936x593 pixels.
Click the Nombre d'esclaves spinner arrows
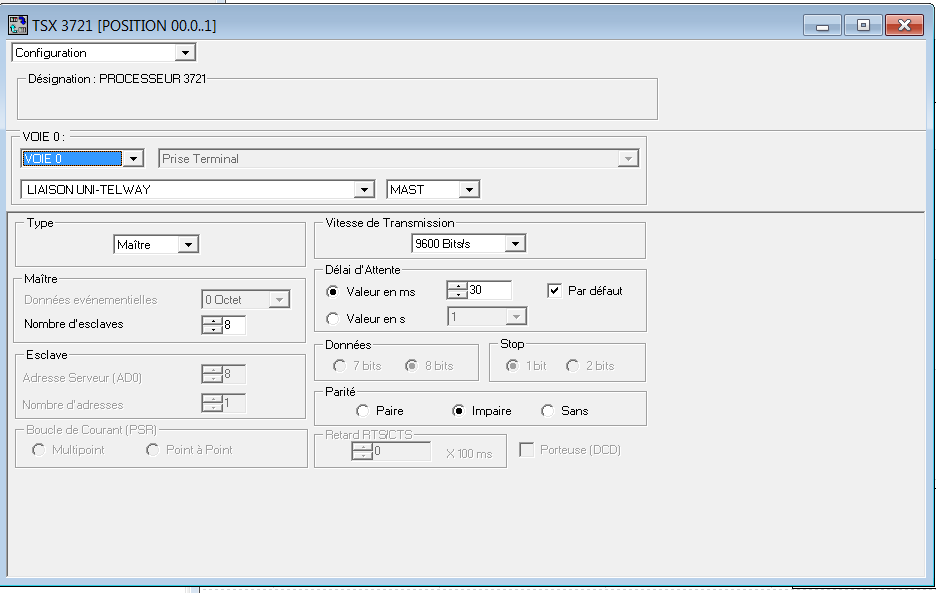pyautogui.click(x=211, y=324)
